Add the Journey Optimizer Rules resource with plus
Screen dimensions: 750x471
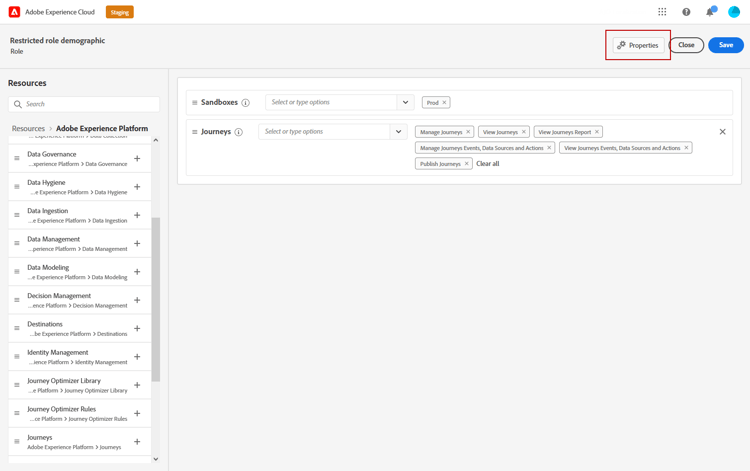137,413
